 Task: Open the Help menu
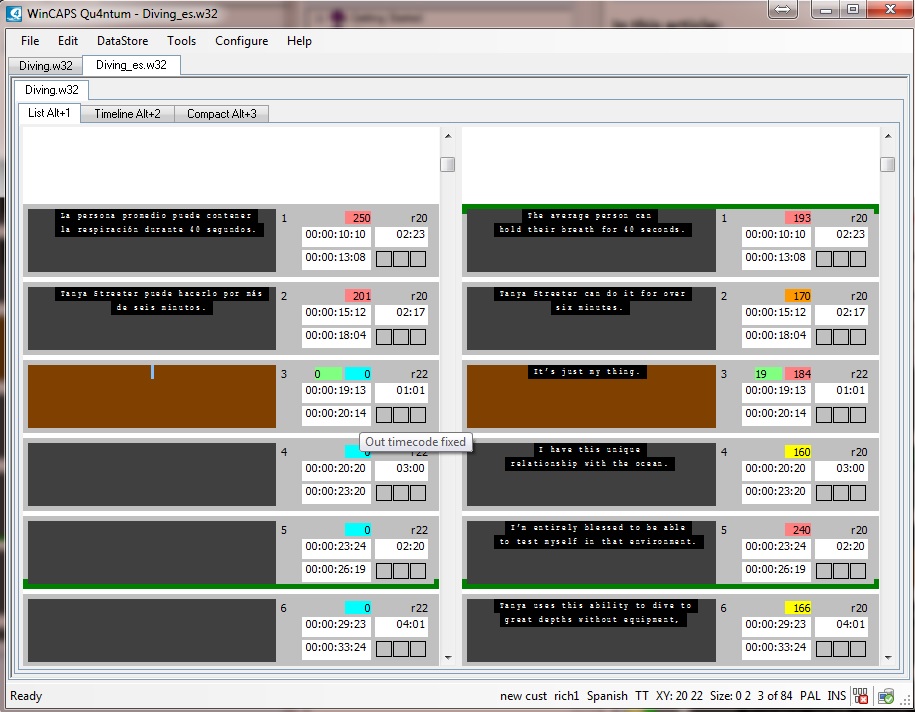coord(299,41)
